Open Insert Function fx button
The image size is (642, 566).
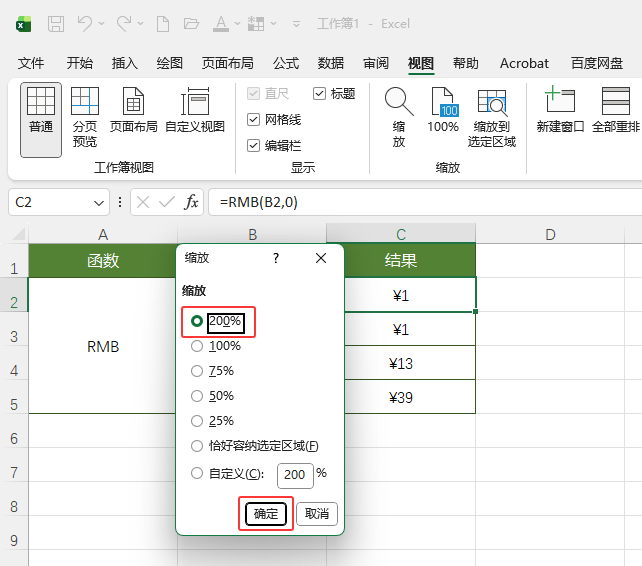pyautogui.click(x=191, y=202)
